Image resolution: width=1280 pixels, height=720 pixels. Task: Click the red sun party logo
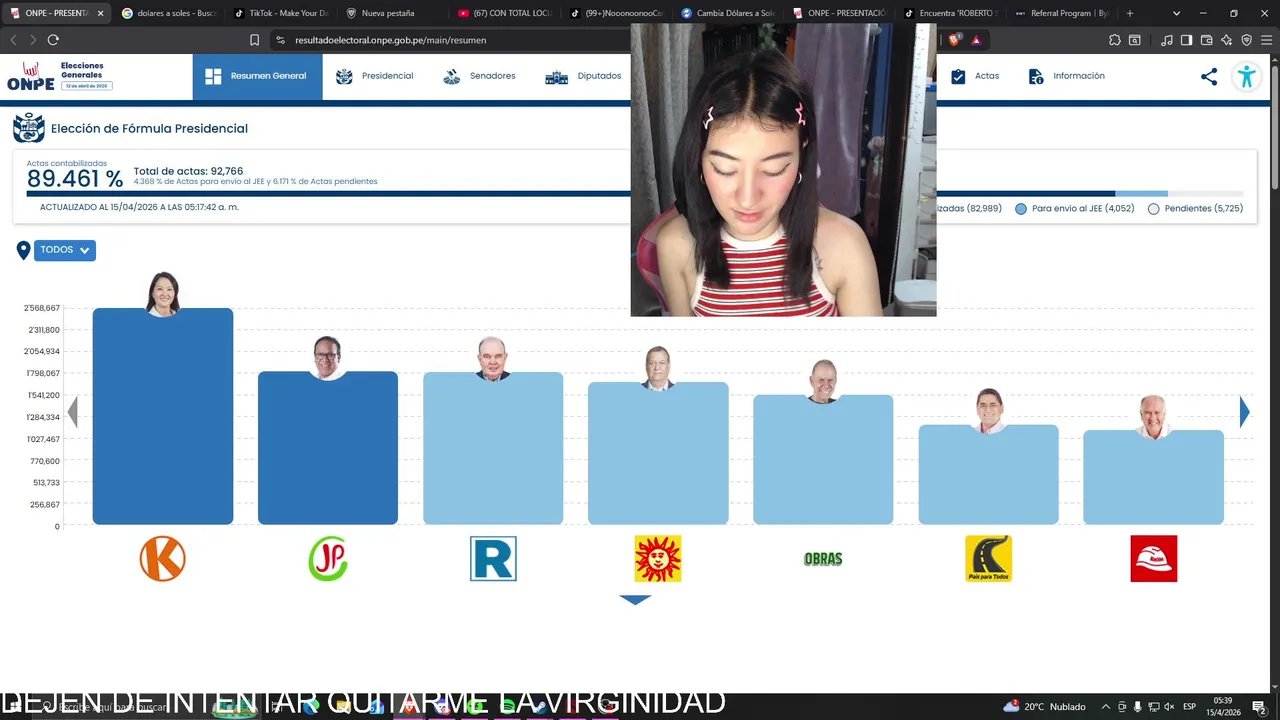coord(658,558)
